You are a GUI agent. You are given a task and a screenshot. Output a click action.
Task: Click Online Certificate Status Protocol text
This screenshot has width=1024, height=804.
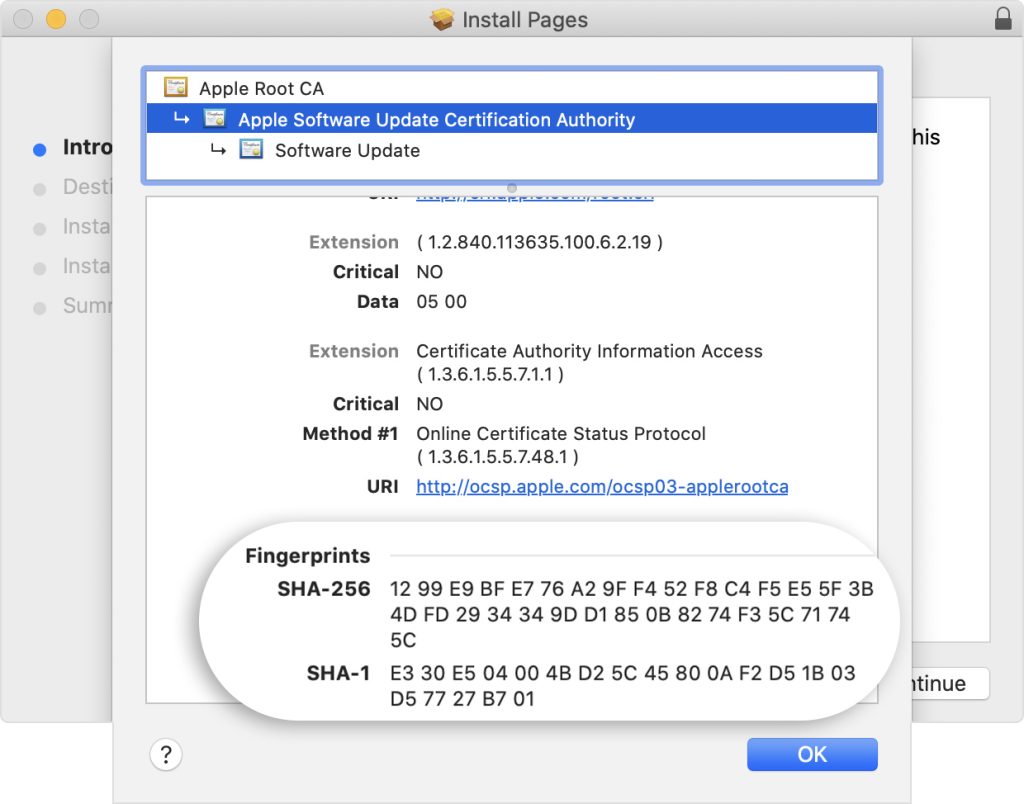561,434
